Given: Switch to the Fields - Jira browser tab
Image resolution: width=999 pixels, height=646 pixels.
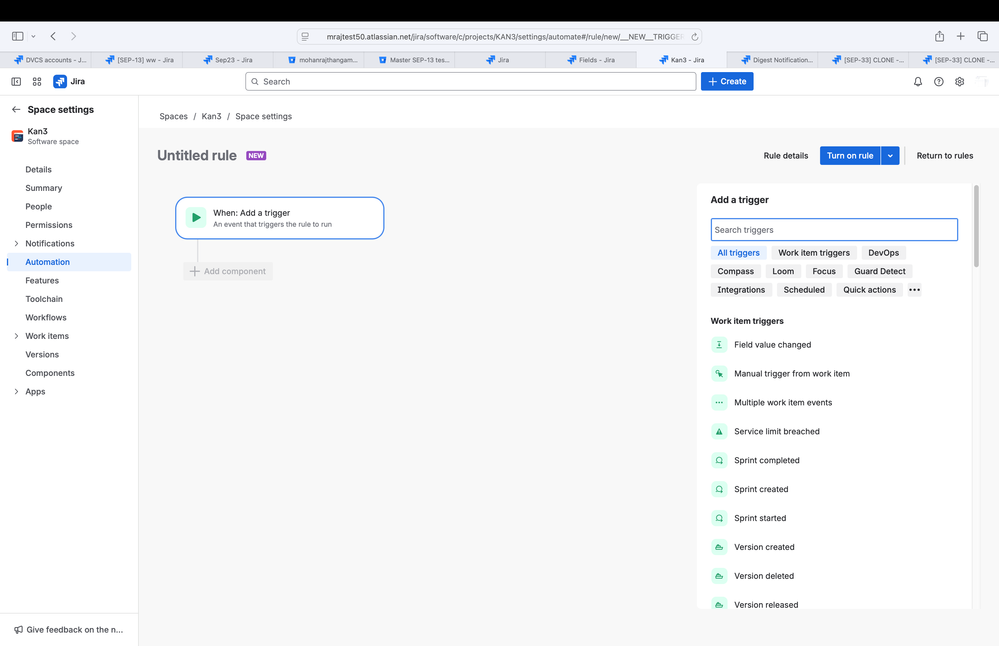Looking at the screenshot, I should tap(591, 60).
